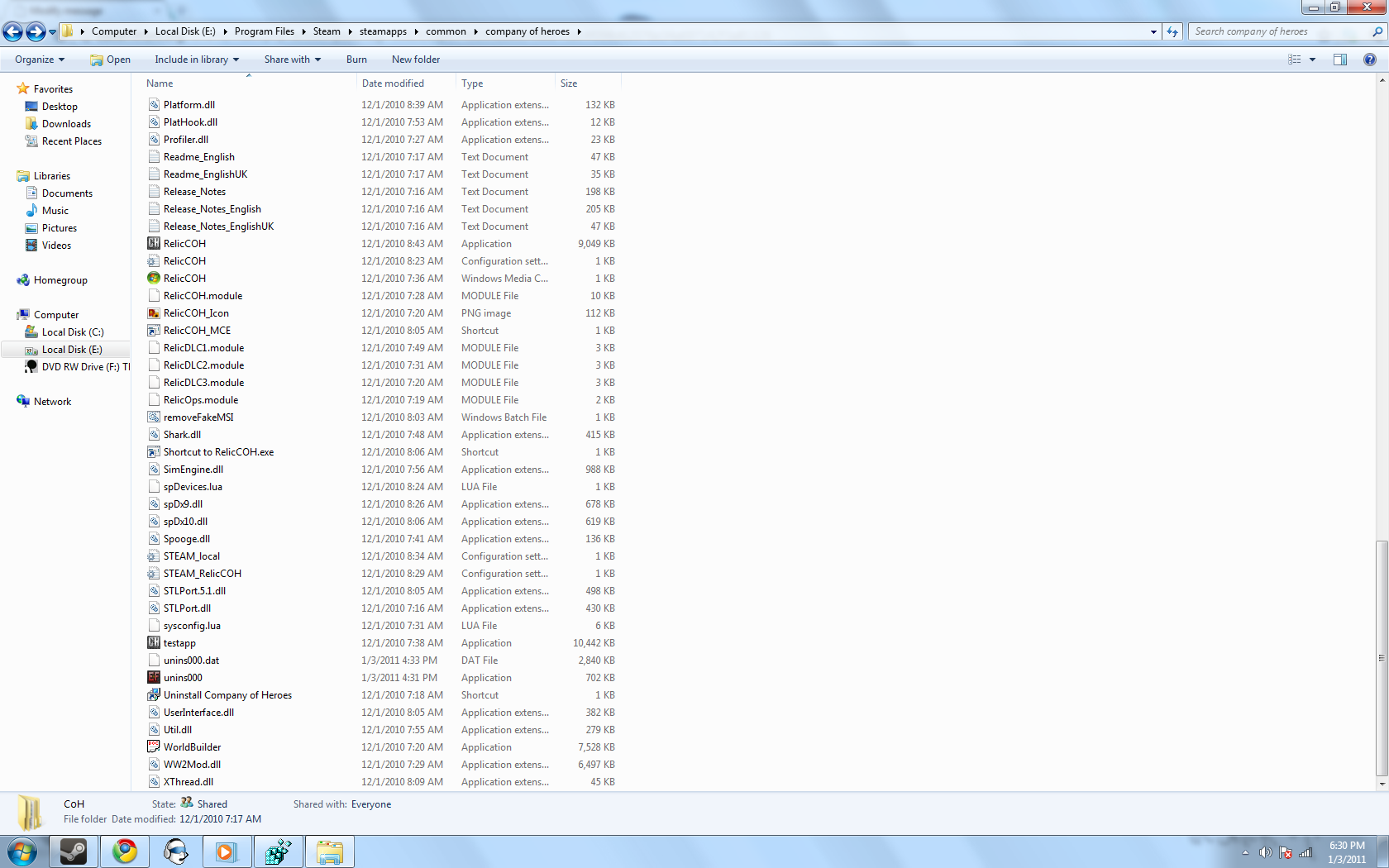
Task: Open the Organize dropdown menu
Action: (x=40, y=60)
